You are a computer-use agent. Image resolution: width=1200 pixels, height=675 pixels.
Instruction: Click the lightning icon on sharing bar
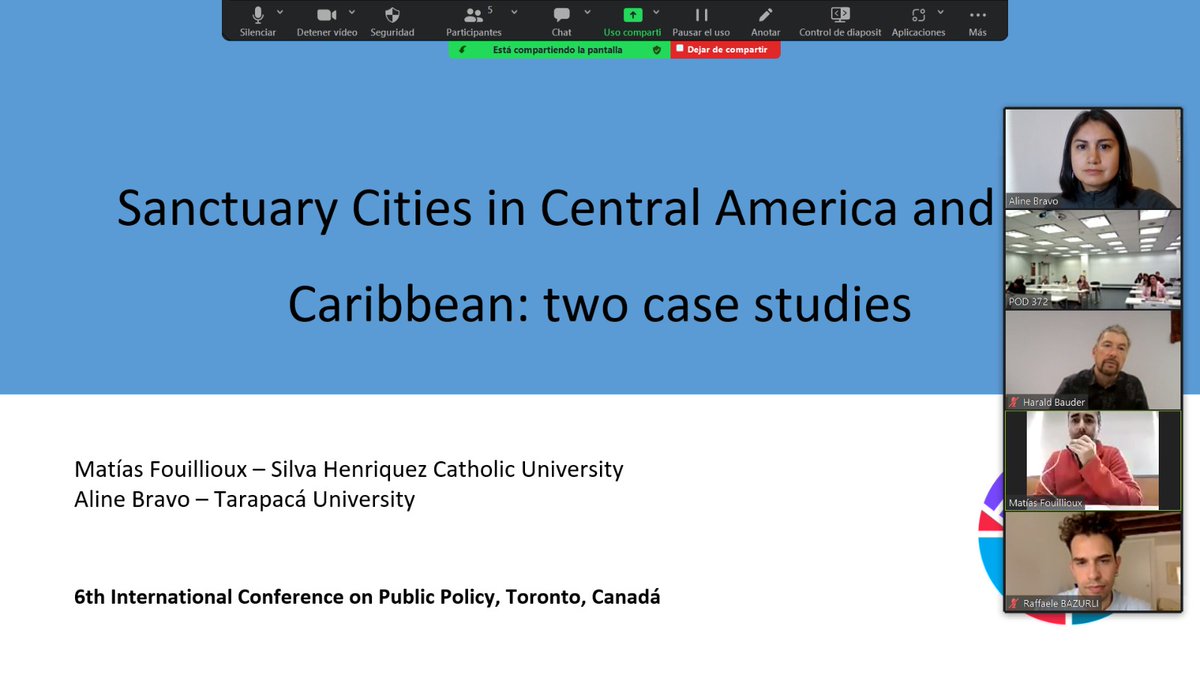(462, 49)
